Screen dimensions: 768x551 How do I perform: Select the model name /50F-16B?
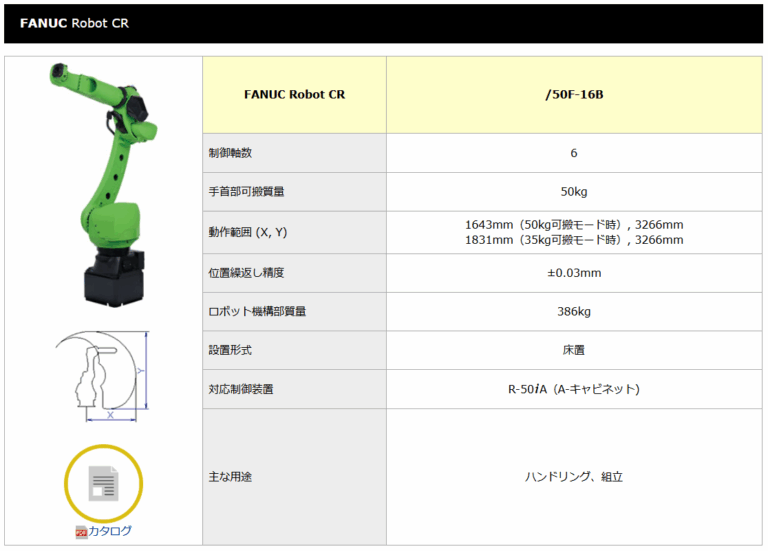click(574, 95)
